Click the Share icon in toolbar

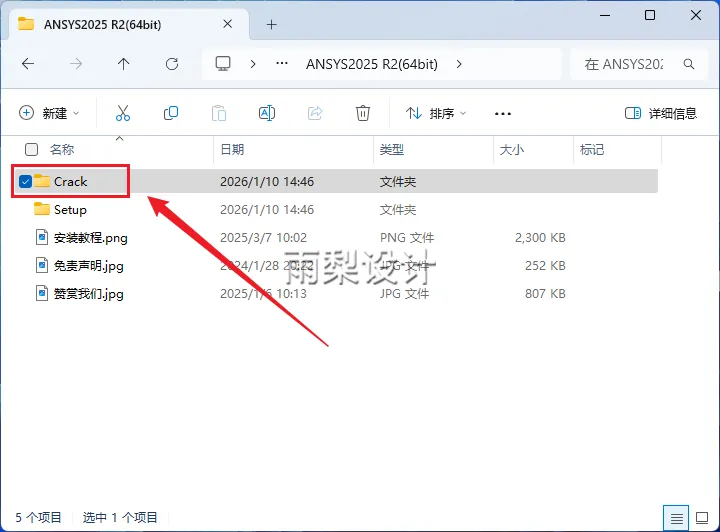(315, 113)
